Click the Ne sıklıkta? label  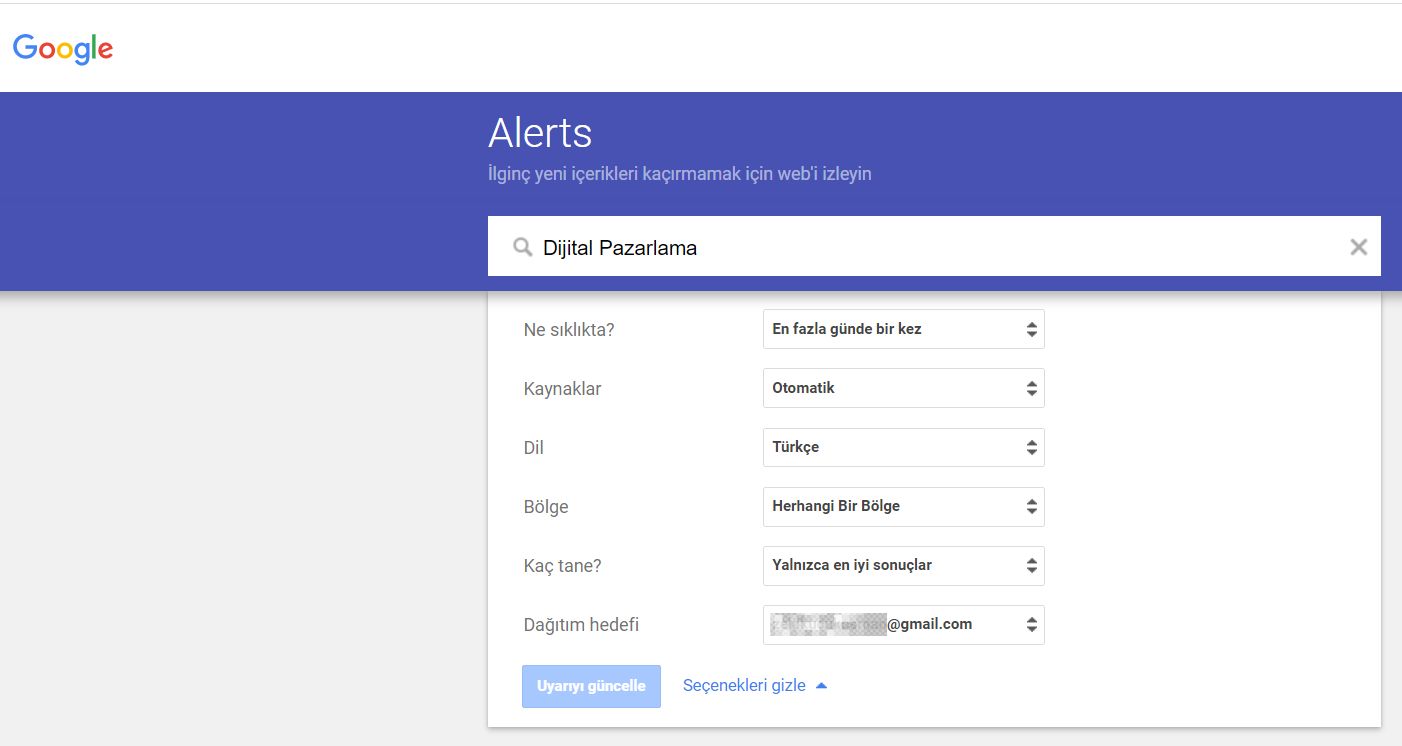pos(569,330)
